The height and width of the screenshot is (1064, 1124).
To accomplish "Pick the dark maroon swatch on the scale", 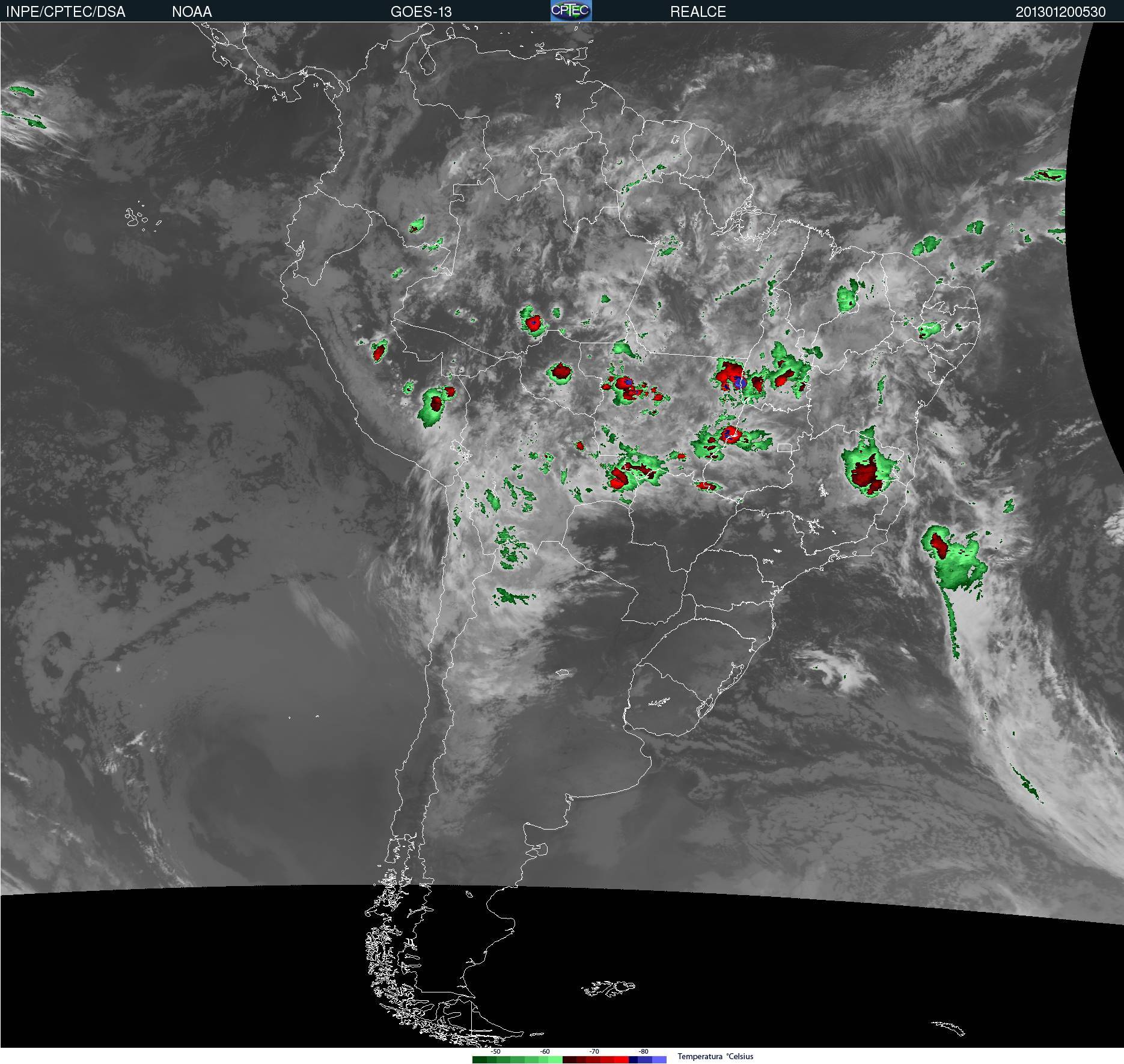I will [x=569, y=1060].
